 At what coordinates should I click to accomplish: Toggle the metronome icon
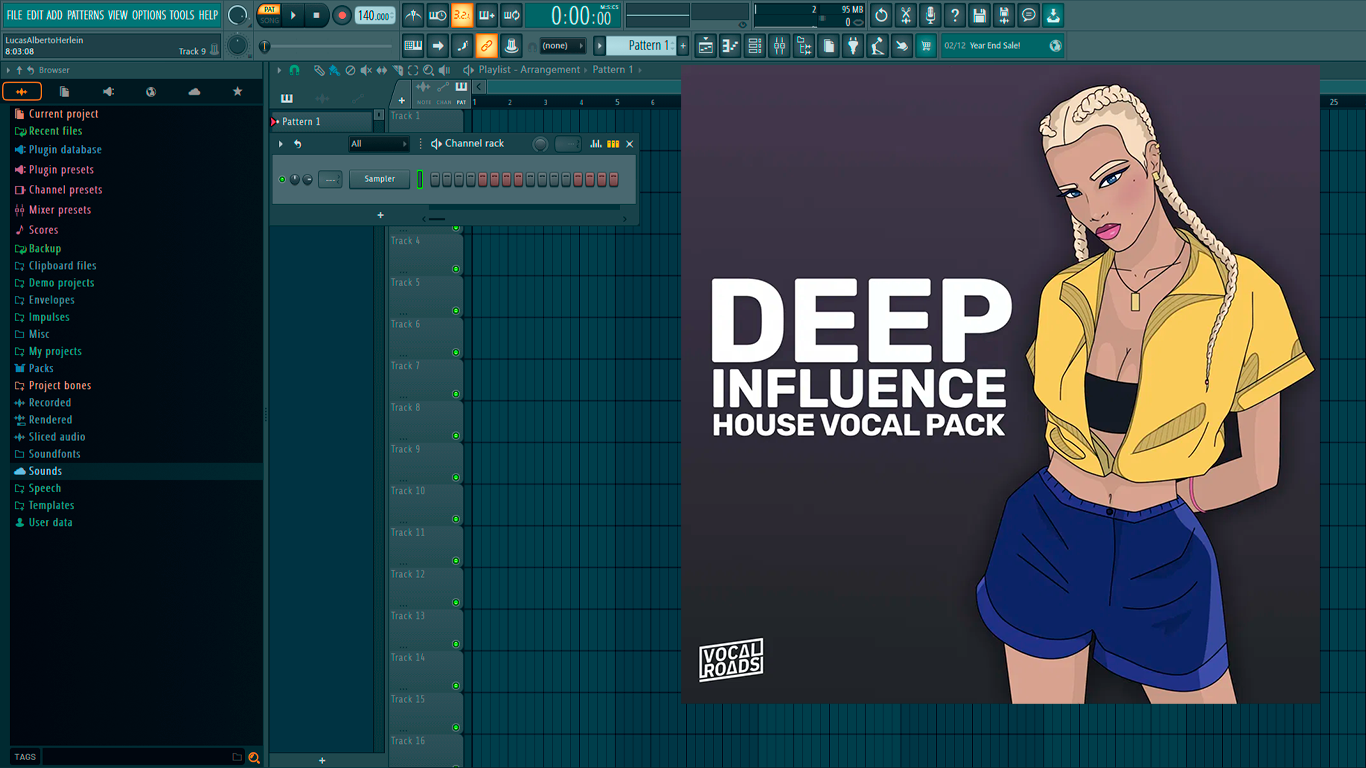tap(413, 15)
